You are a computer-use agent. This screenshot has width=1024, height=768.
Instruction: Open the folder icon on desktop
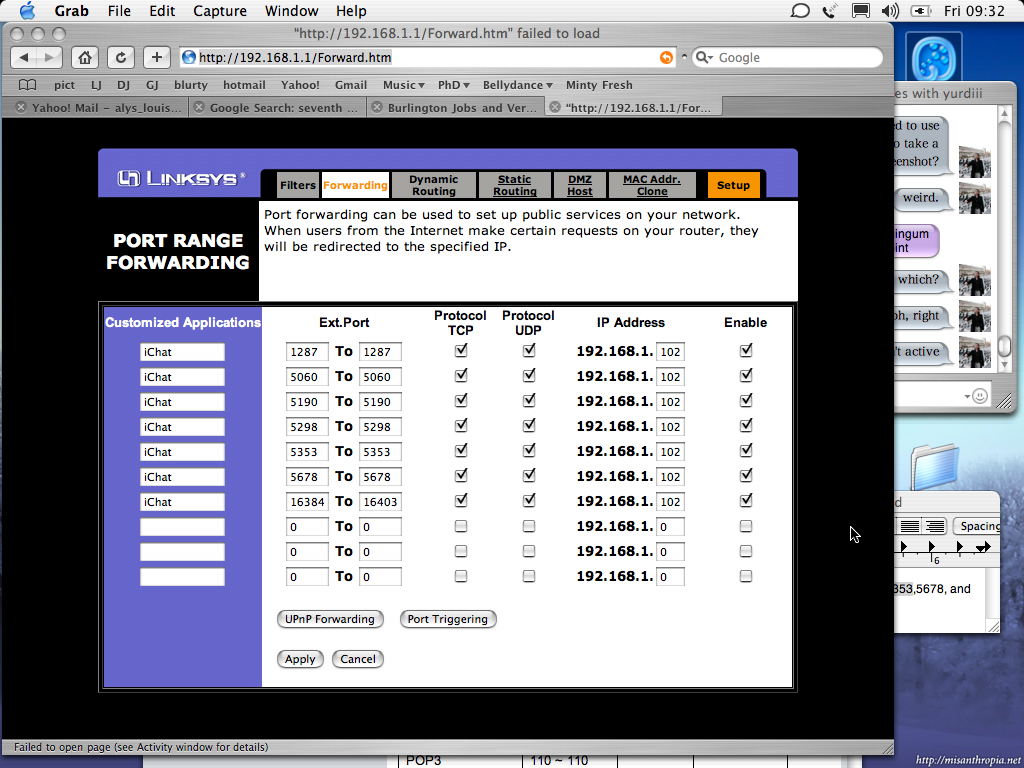[935, 468]
